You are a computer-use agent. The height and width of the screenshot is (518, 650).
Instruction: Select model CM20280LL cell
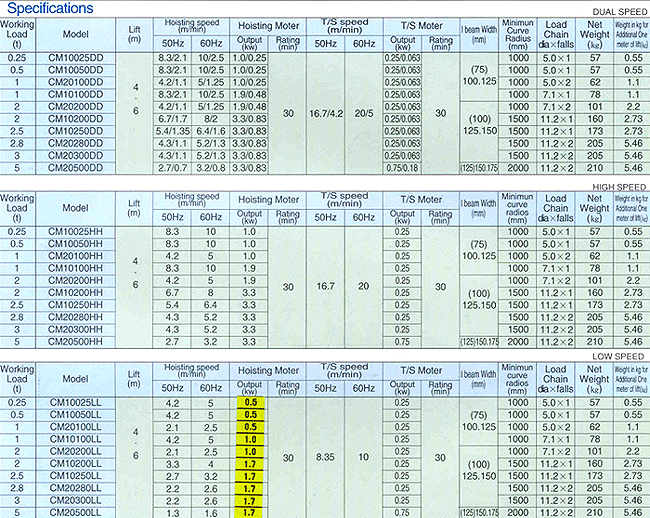click(75, 488)
